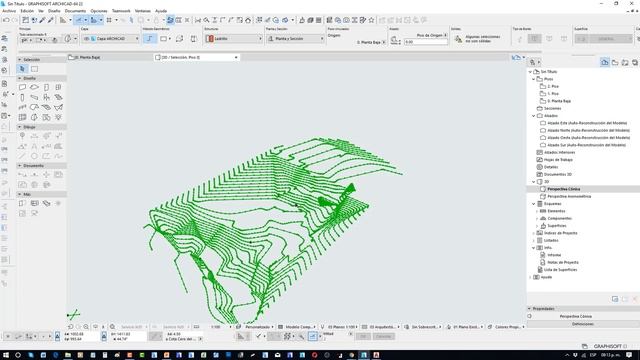Choose the rectangular geometry method icon
Image resolution: width=640 pixels, height=360 pixels.
pos(163,38)
